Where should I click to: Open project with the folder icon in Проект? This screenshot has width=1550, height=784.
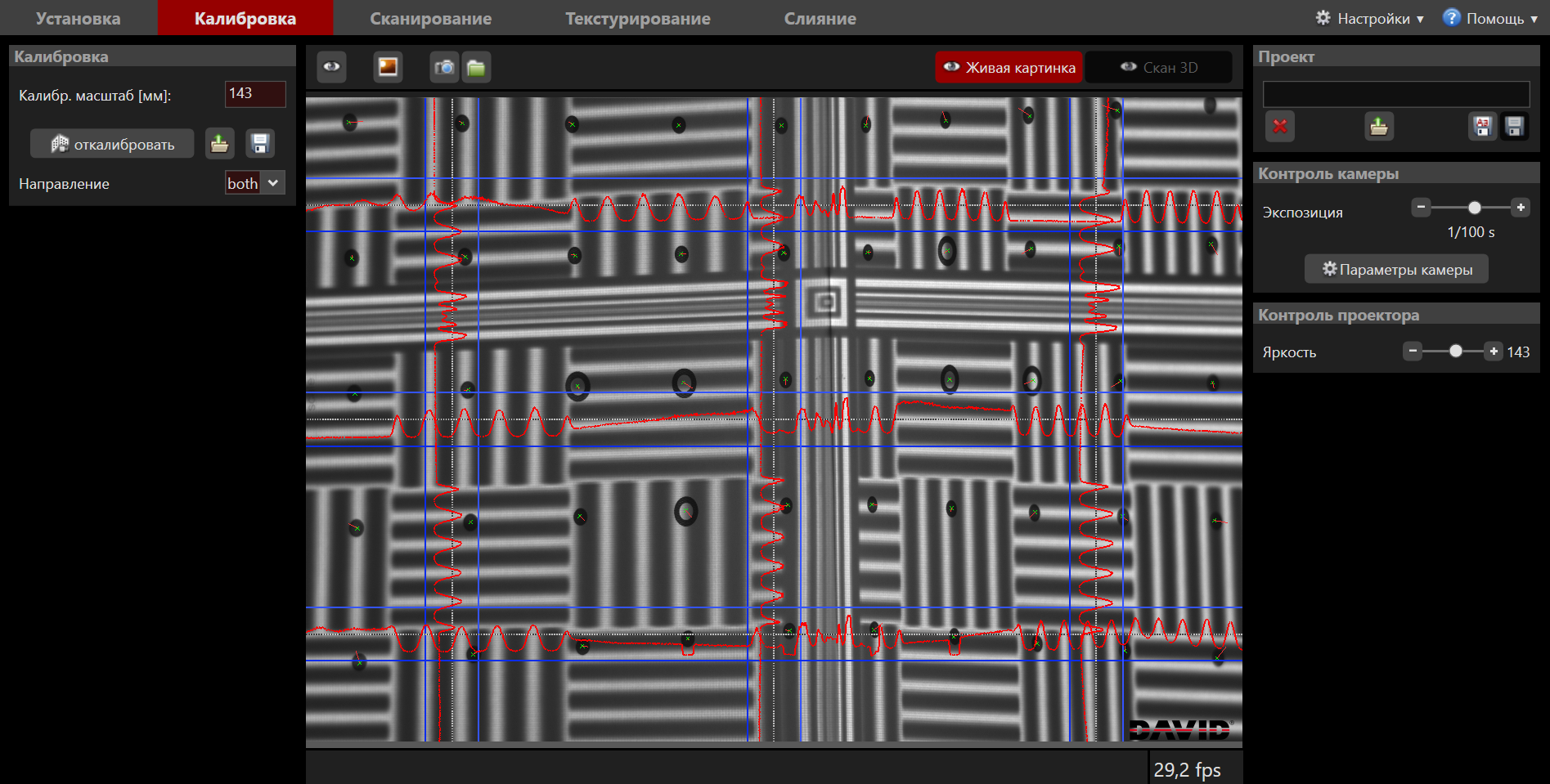pos(1379,127)
